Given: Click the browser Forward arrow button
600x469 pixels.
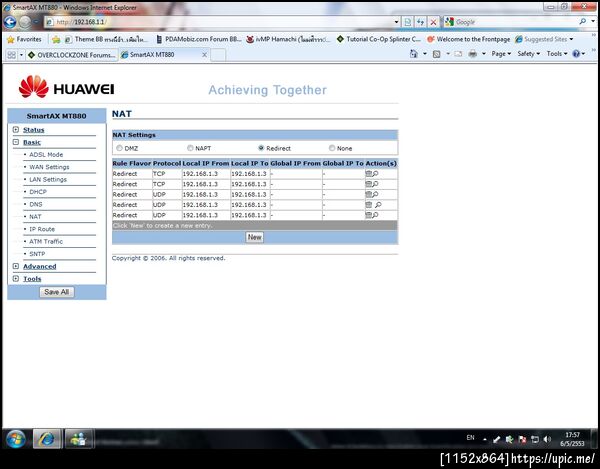Looking at the screenshot, I should (25, 22).
